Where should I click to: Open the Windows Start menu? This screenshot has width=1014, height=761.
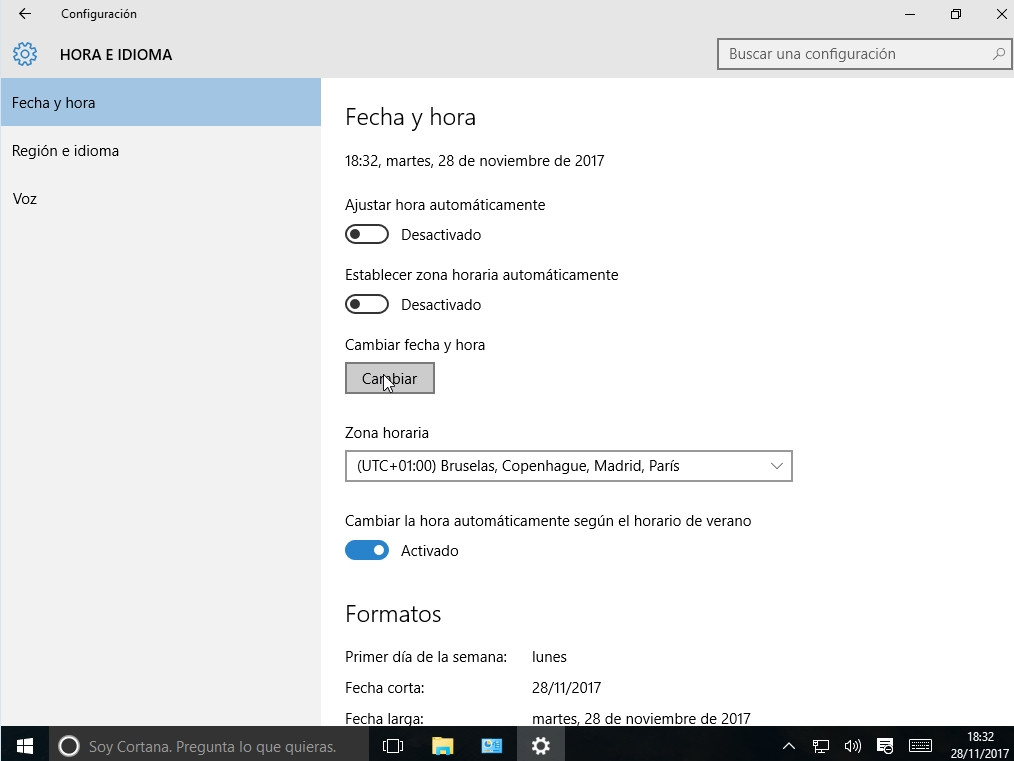25,745
